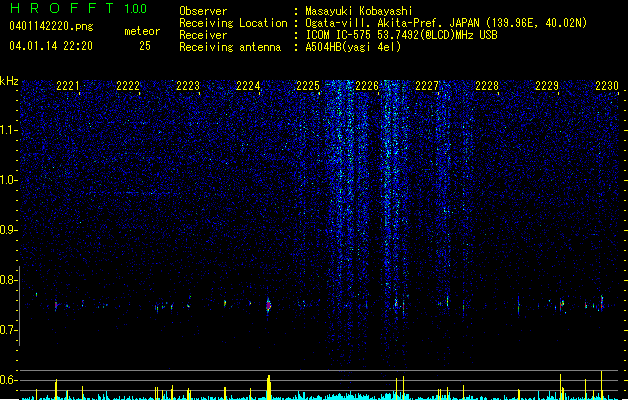
Task: Click the HROFFT 1.0.0 title text
Action: tap(78, 8)
